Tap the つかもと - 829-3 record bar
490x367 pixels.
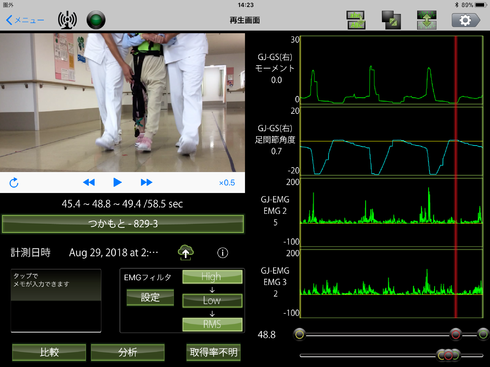(123, 224)
